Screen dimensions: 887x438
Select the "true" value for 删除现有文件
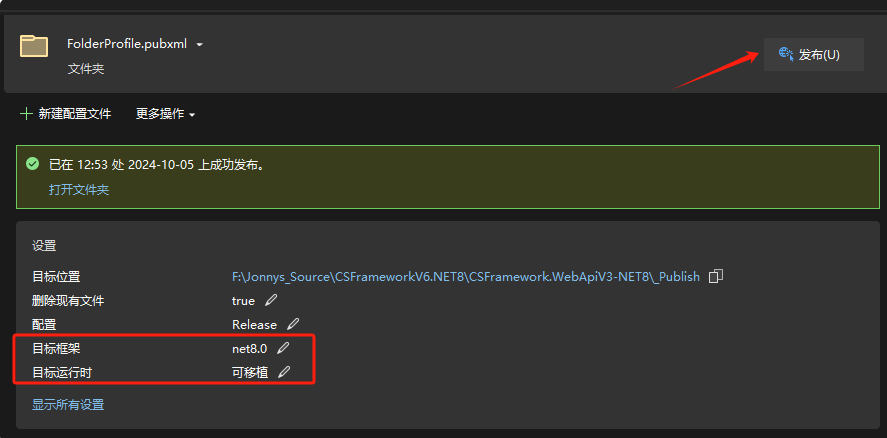tap(243, 300)
